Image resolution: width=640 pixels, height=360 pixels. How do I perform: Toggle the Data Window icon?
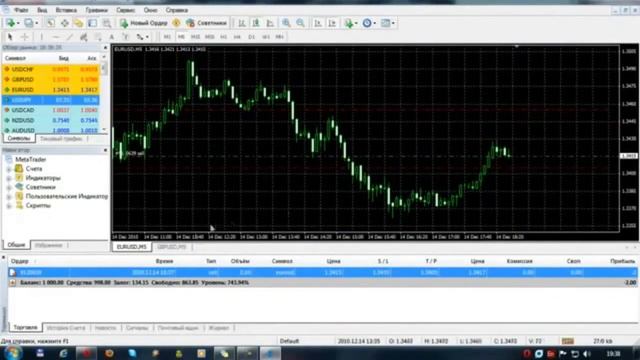[64, 23]
